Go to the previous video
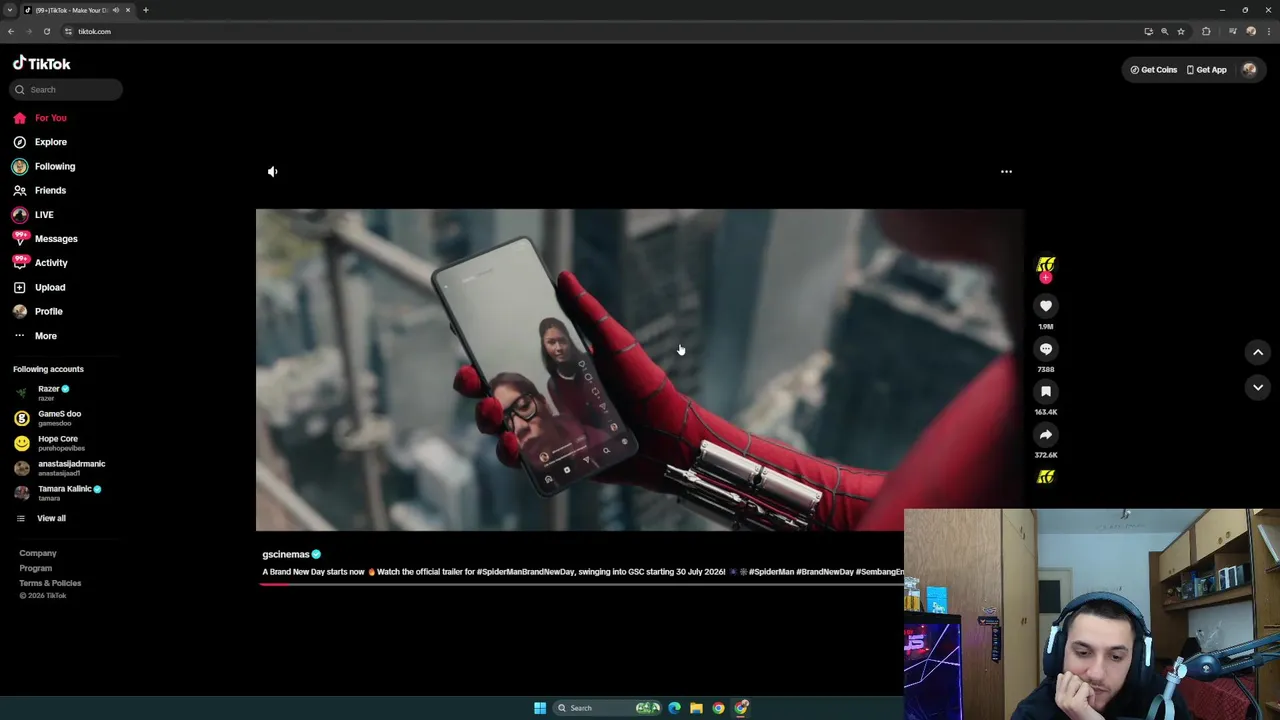 pyautogui.click(x=1258, y=352)
